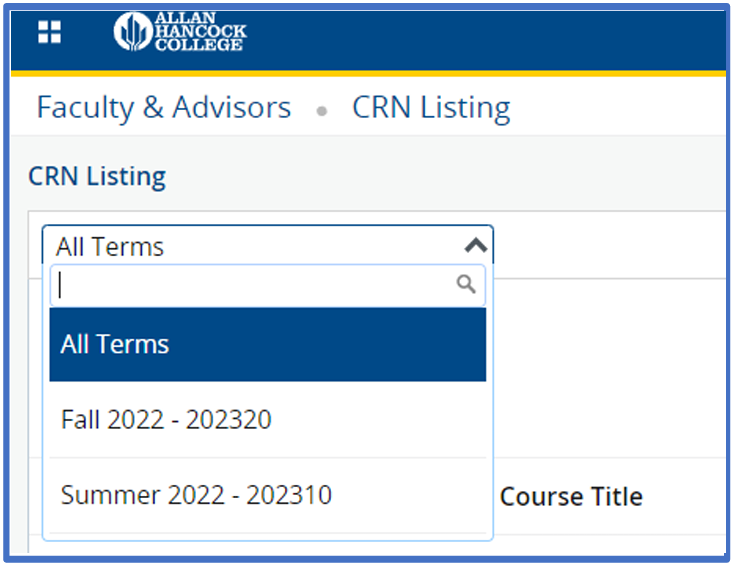Choose Summer 2022 - 202310 term
Image resolution: width=733 pixels, height=567 pixels.
[x=196, y=494]
